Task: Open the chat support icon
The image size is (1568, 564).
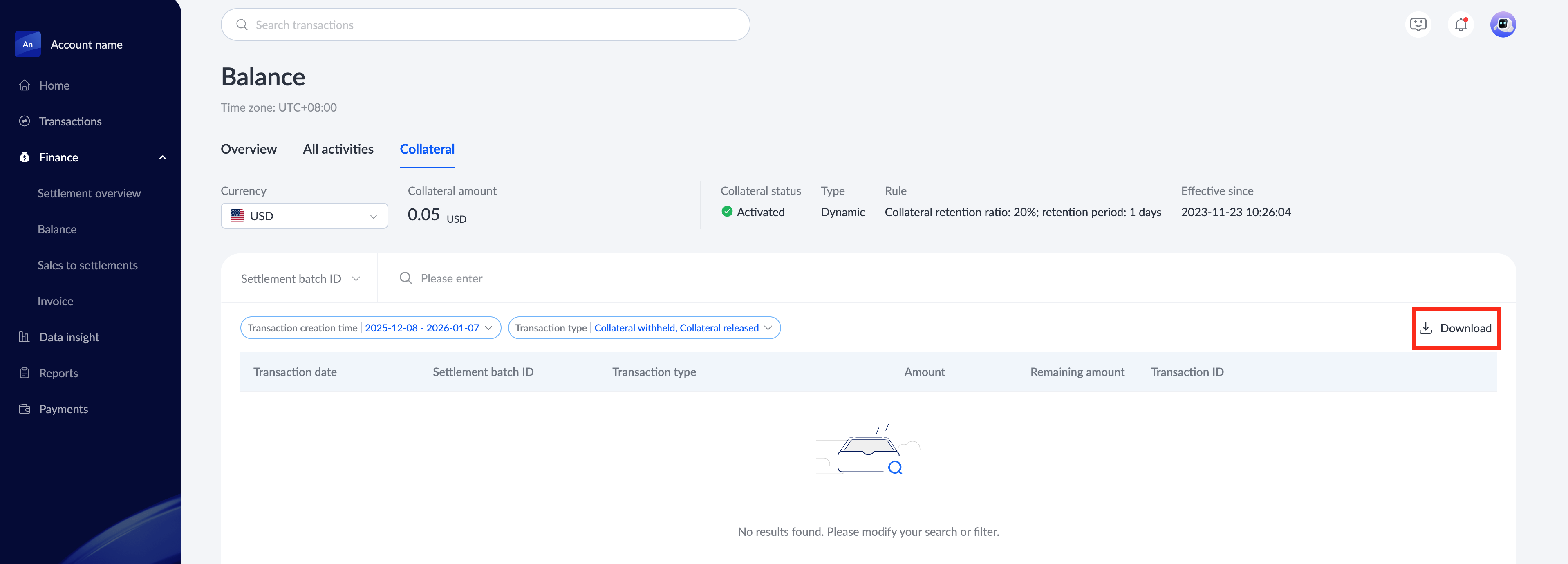Action: (1418, 25)
